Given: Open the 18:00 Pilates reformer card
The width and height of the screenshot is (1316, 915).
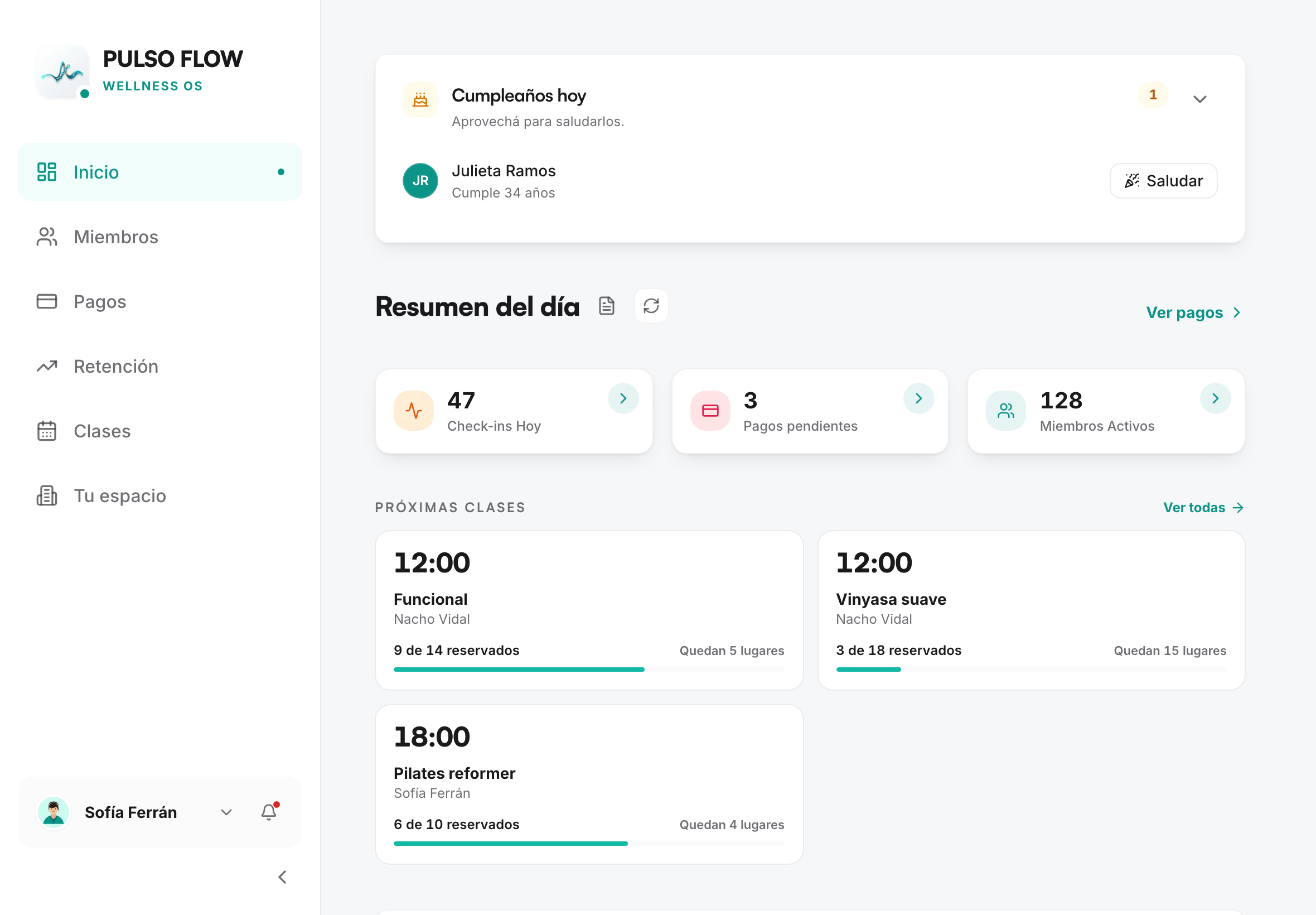Looking at the screenshot, I should 589,784.
